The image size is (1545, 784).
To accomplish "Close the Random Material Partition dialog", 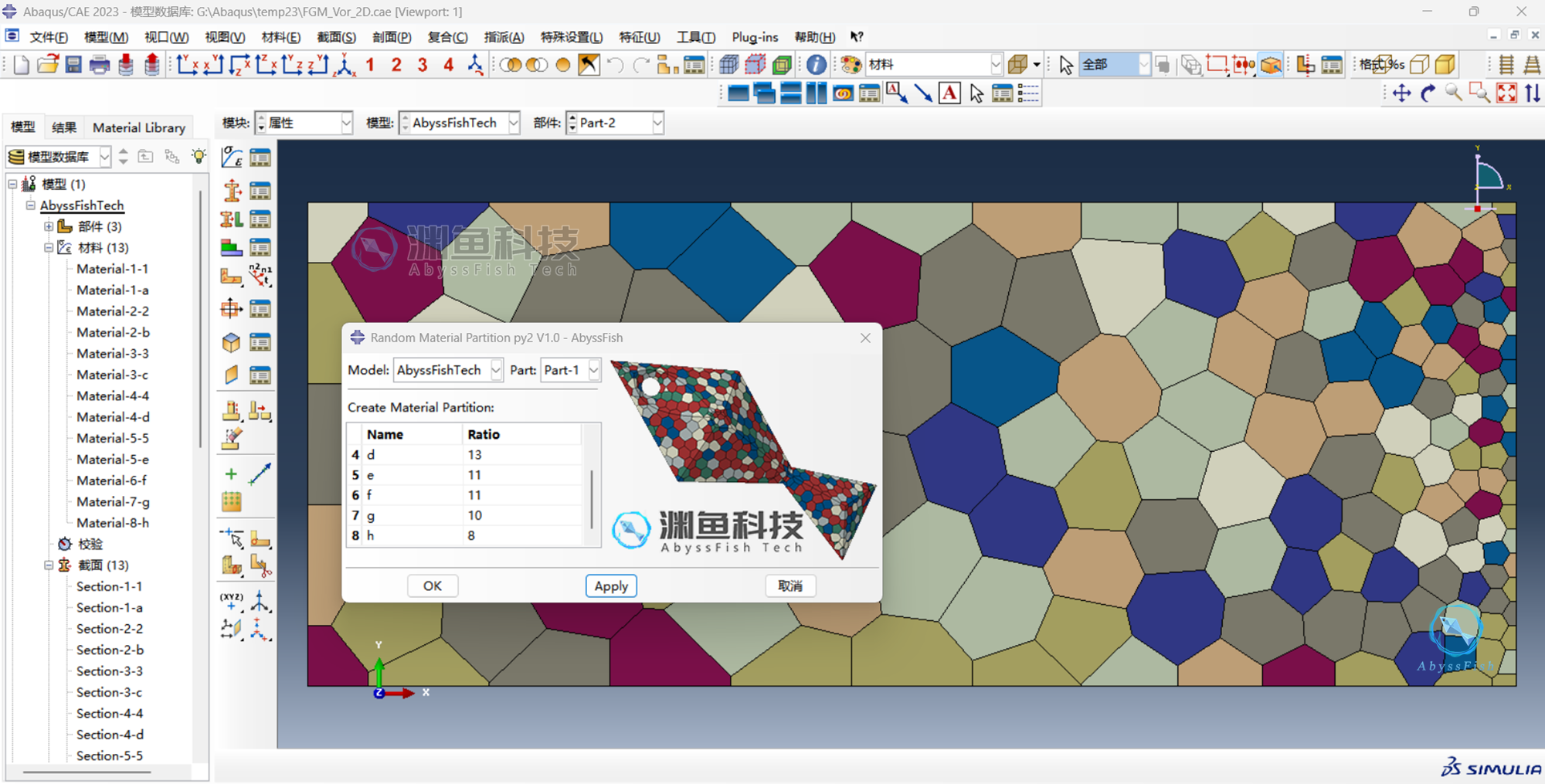I will [865, 338].
